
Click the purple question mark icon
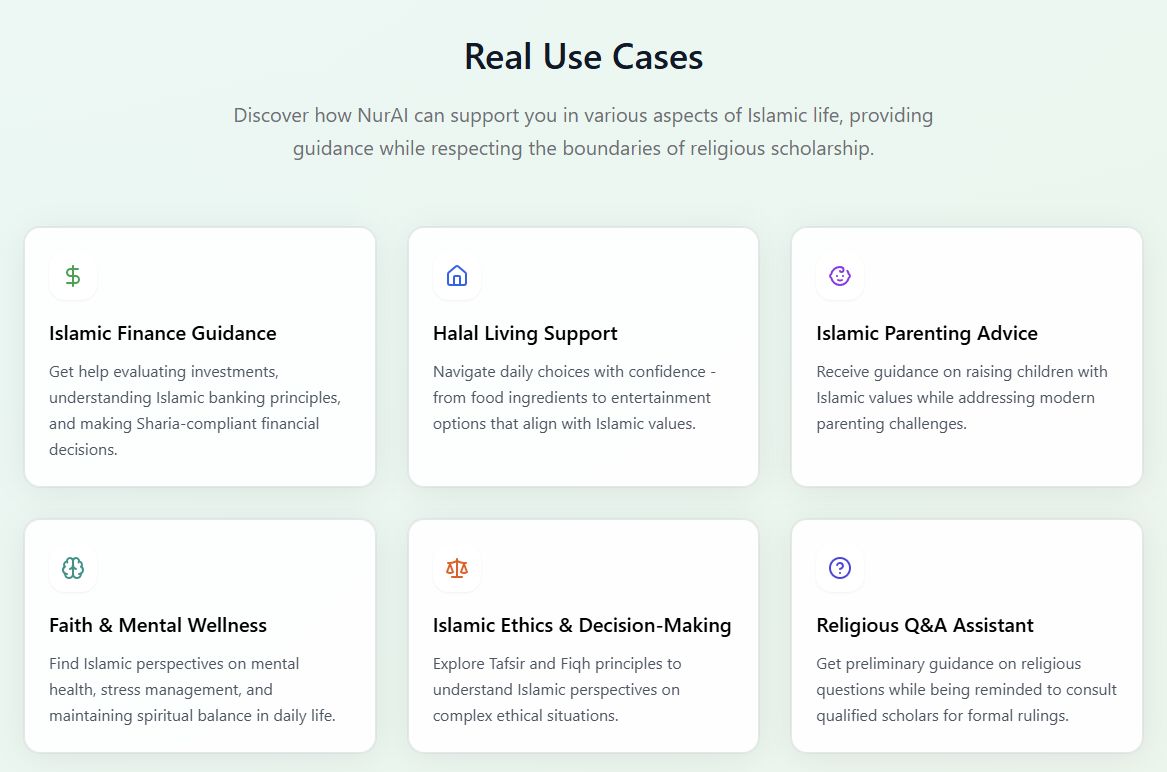840,568
